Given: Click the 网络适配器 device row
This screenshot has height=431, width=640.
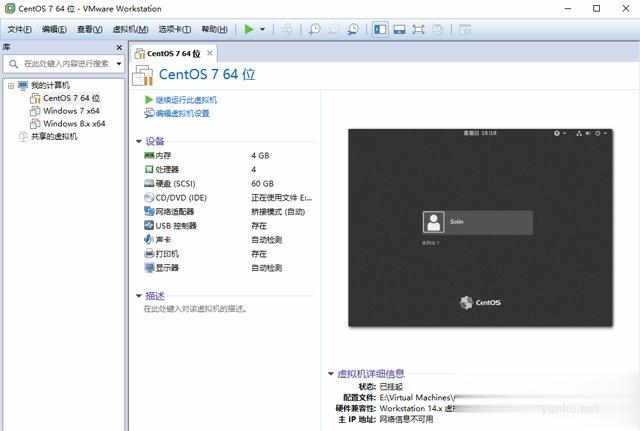Looking at the screenshot, I should [x=229, y=211].
